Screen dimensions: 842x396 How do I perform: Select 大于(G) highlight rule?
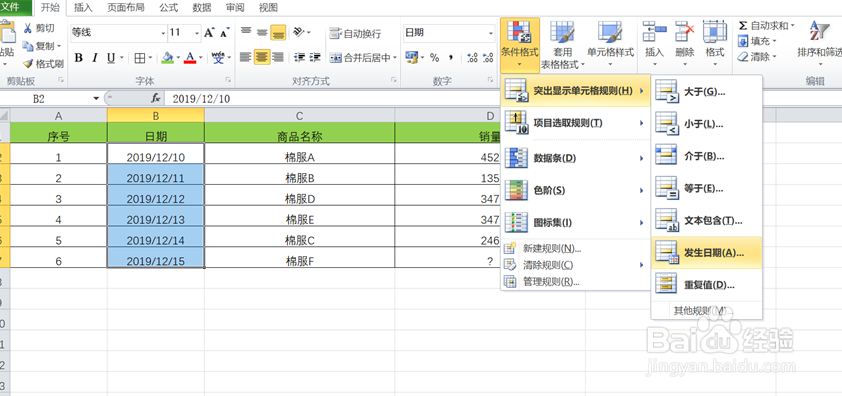click(x=706, y=91)
